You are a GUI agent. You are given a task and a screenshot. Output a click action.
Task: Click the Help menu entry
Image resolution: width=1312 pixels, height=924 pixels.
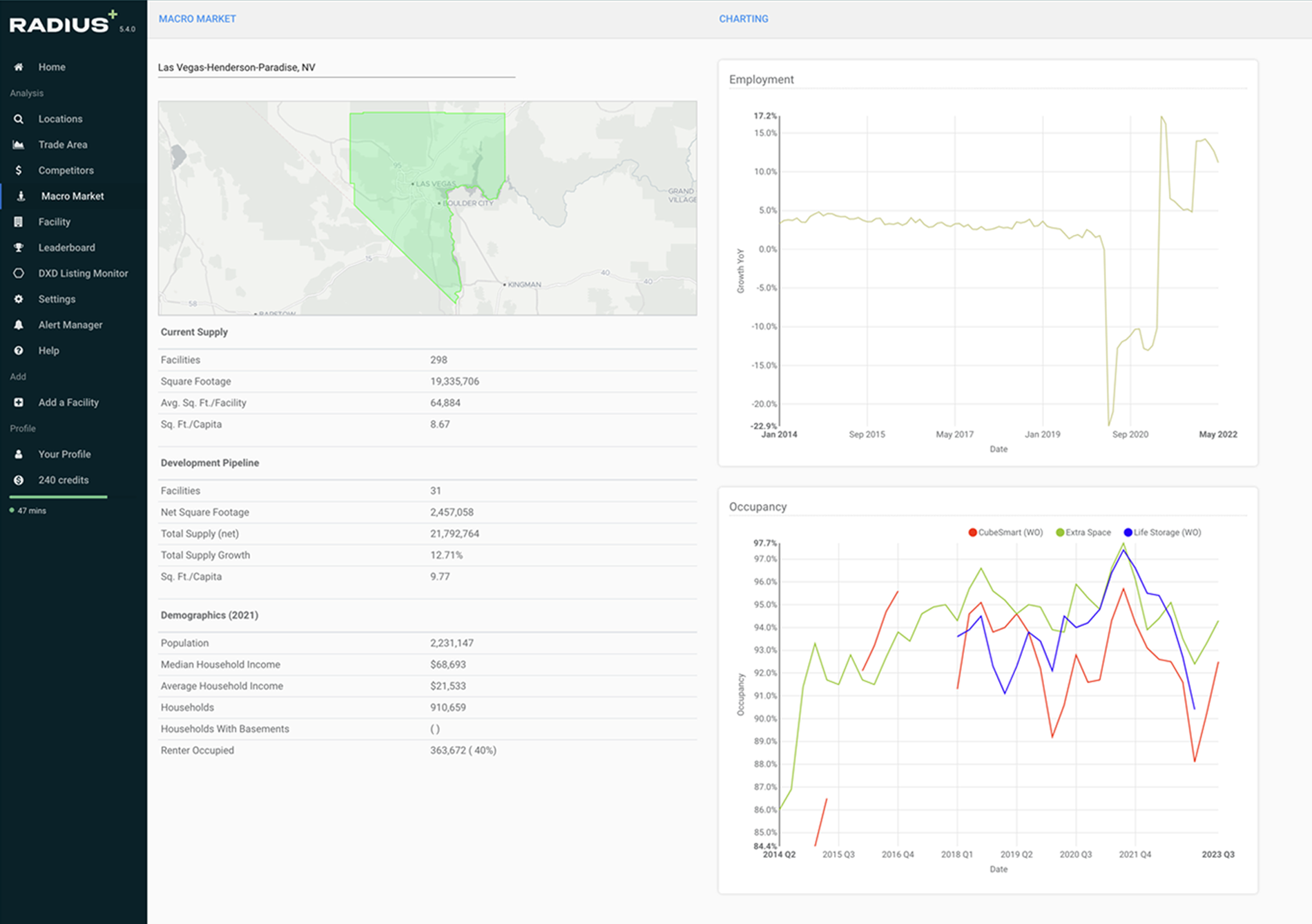point(48,350)
